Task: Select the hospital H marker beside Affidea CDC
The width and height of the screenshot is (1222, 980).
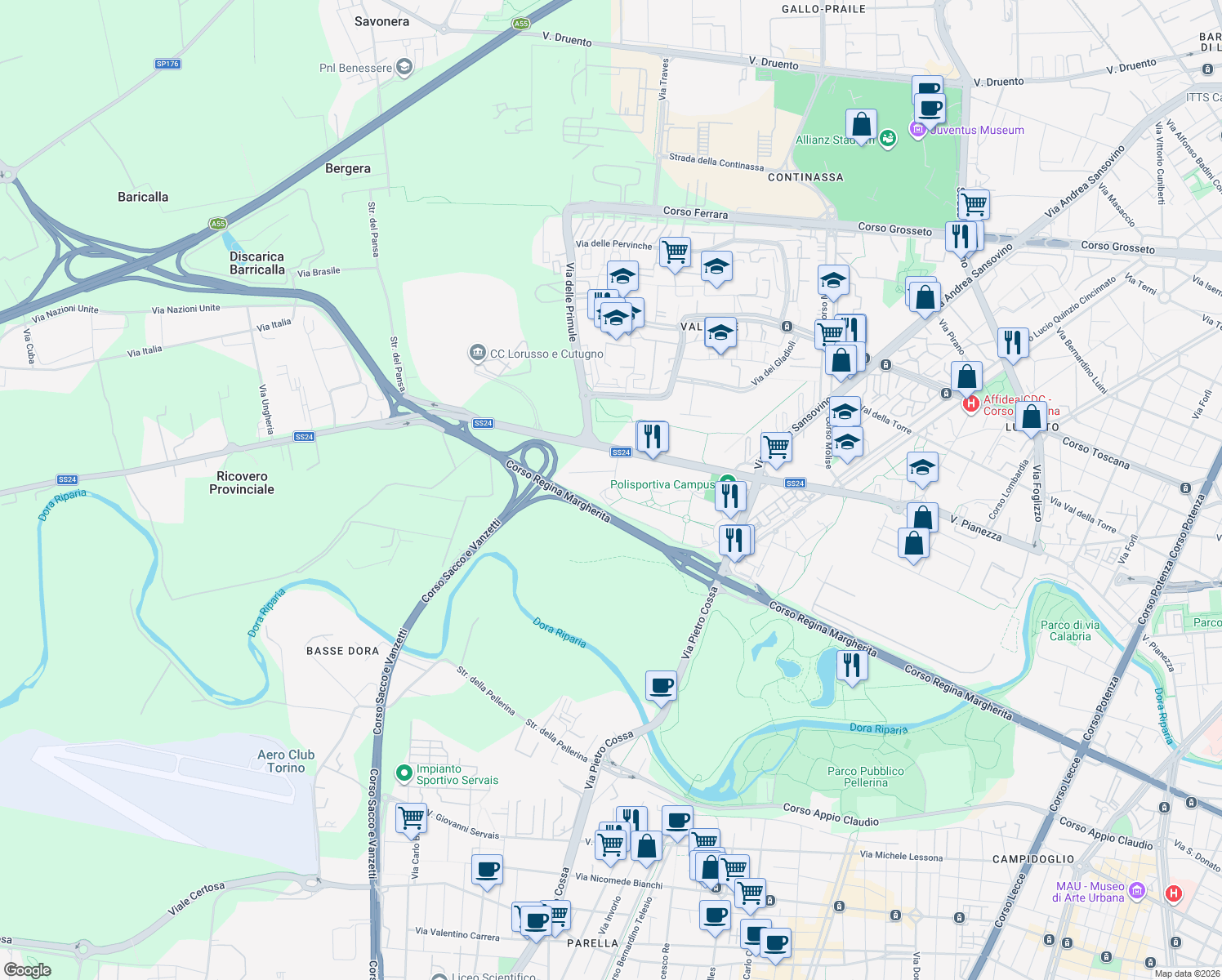Action: click(970, 403)
